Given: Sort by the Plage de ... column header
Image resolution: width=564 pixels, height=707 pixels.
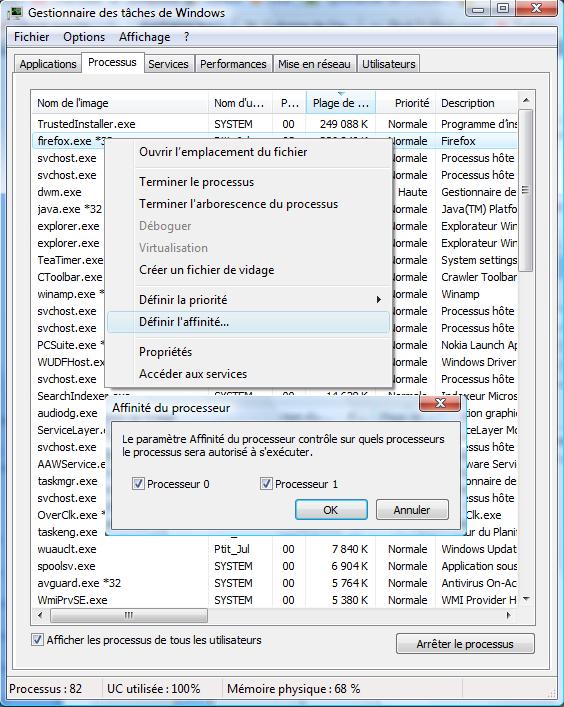Looking at the screenshot, I should click(341, 103).
